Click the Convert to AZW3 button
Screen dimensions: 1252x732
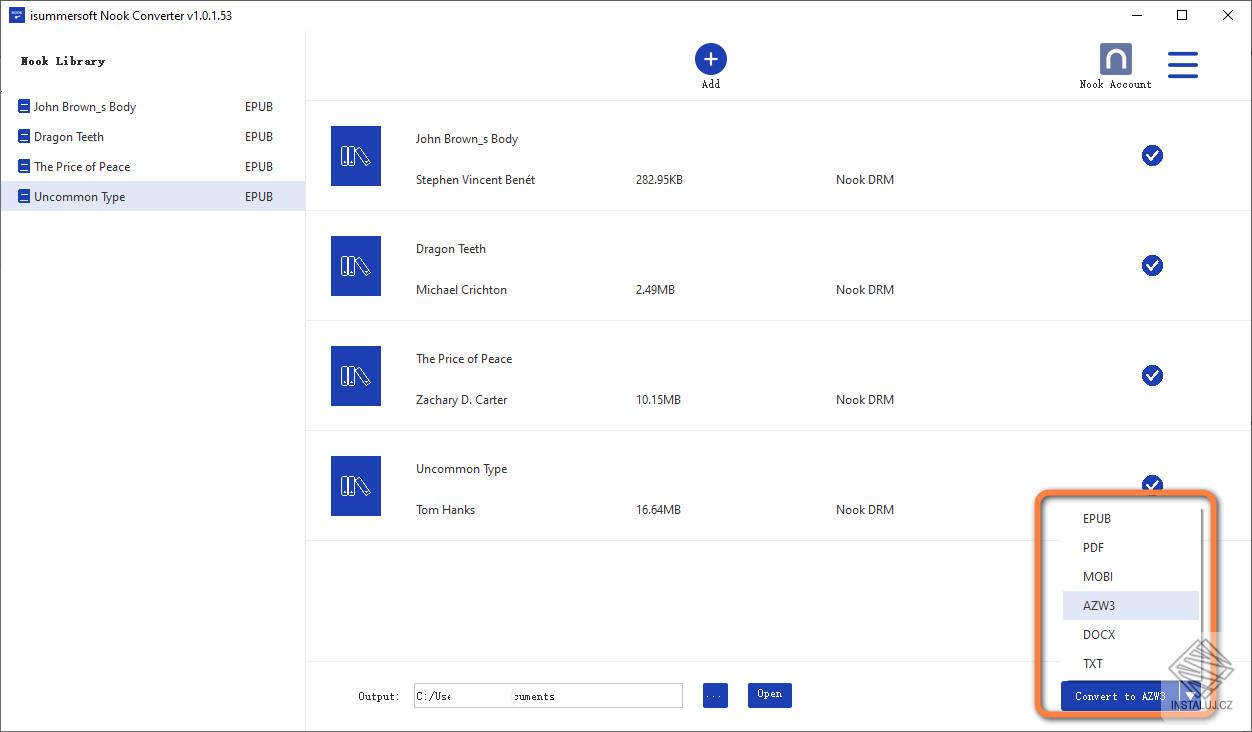[1120, 696]
